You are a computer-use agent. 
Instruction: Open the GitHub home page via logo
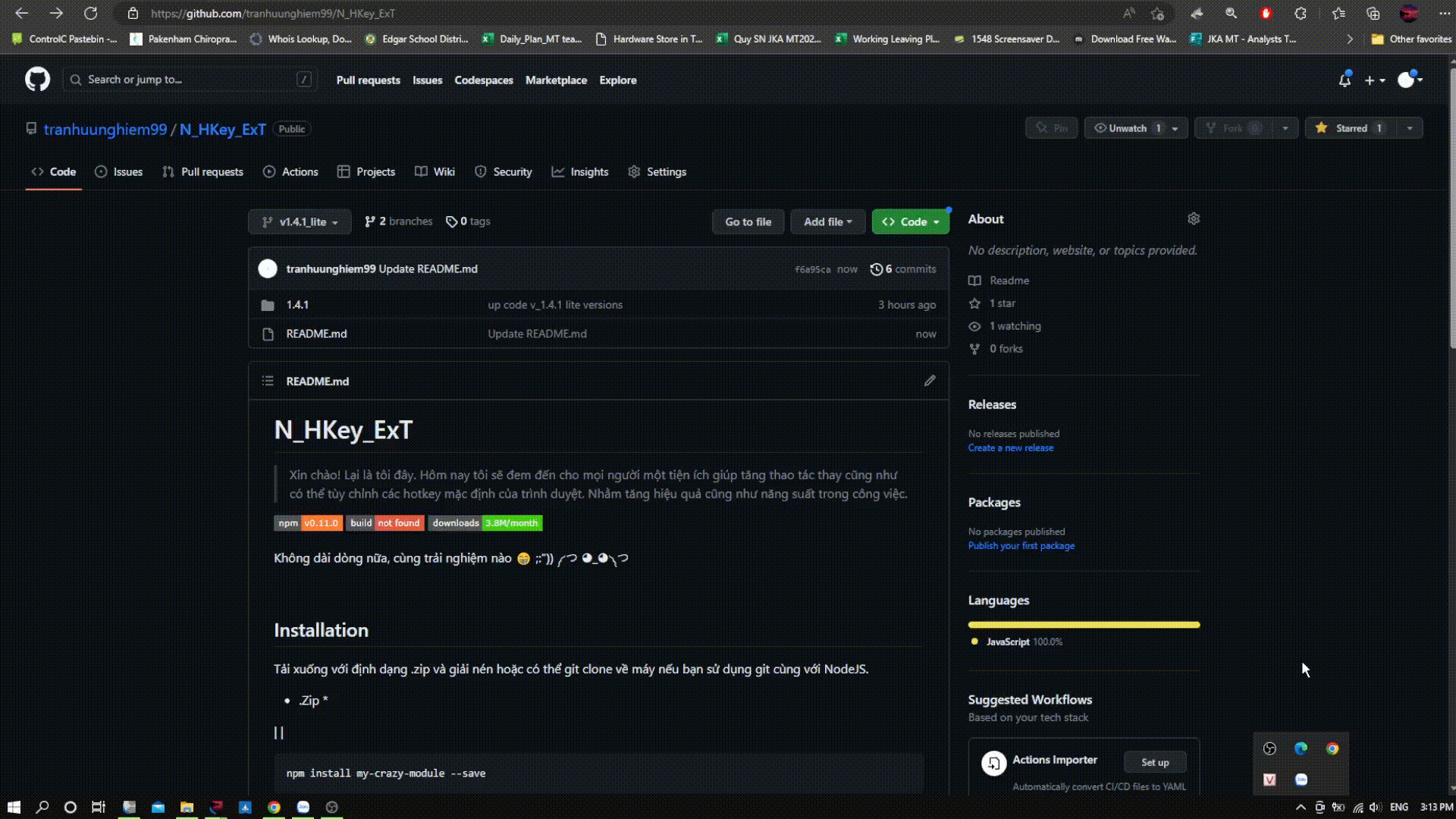(x=36, y=79)
